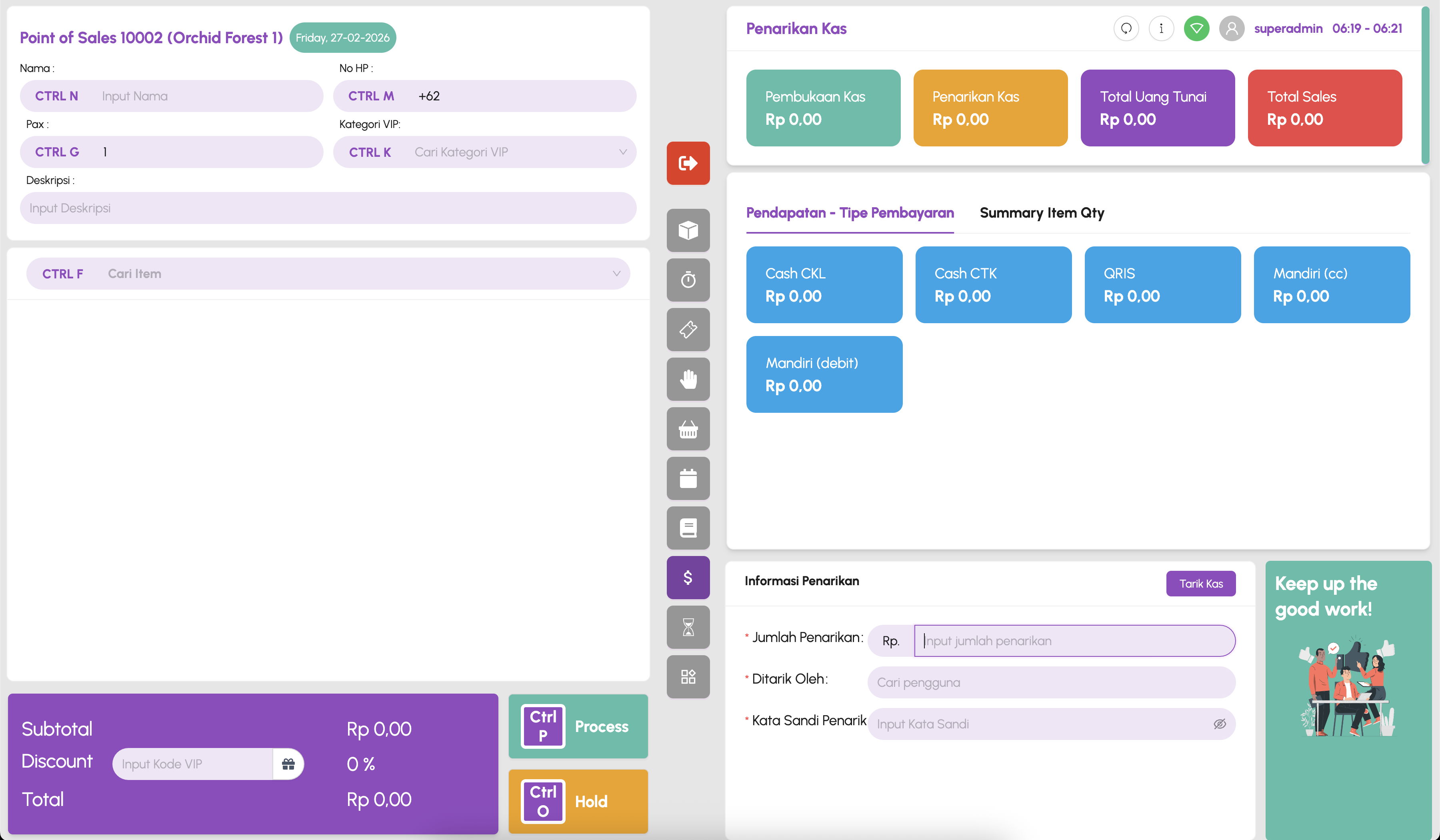Select the dollar cash withdrawal icon
1440x840 pixels.
(688, 578)
